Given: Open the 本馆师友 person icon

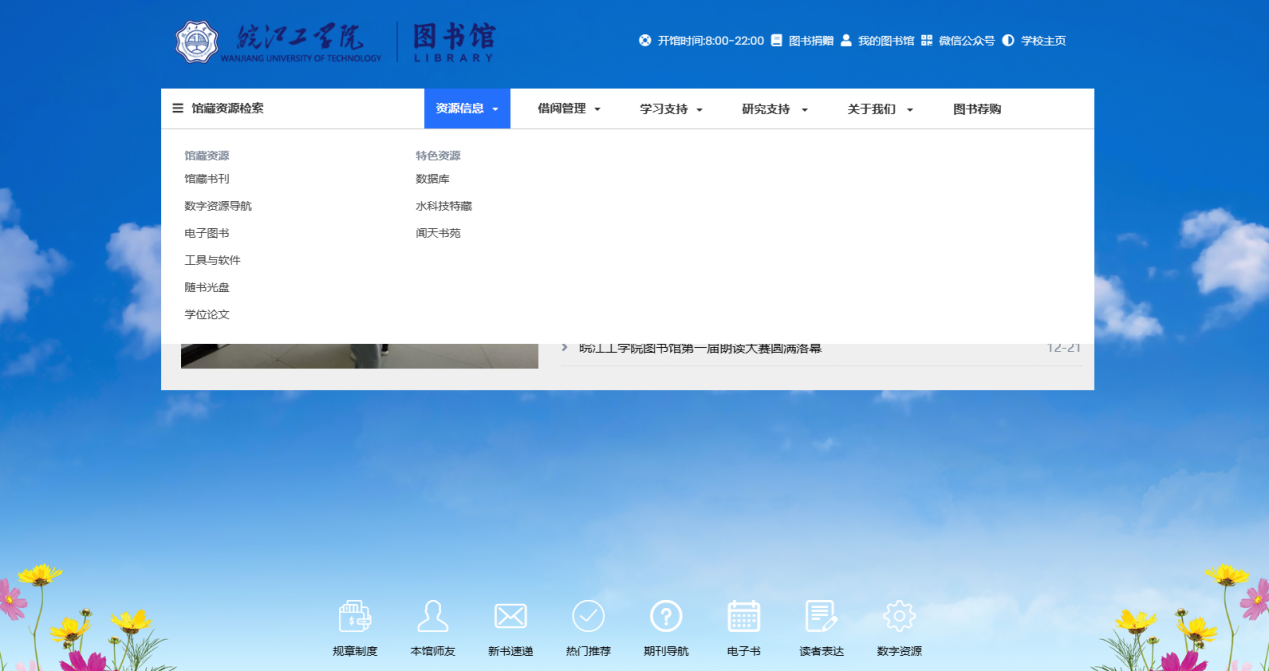Looking at the screenshot, I should tap(432, 616).
